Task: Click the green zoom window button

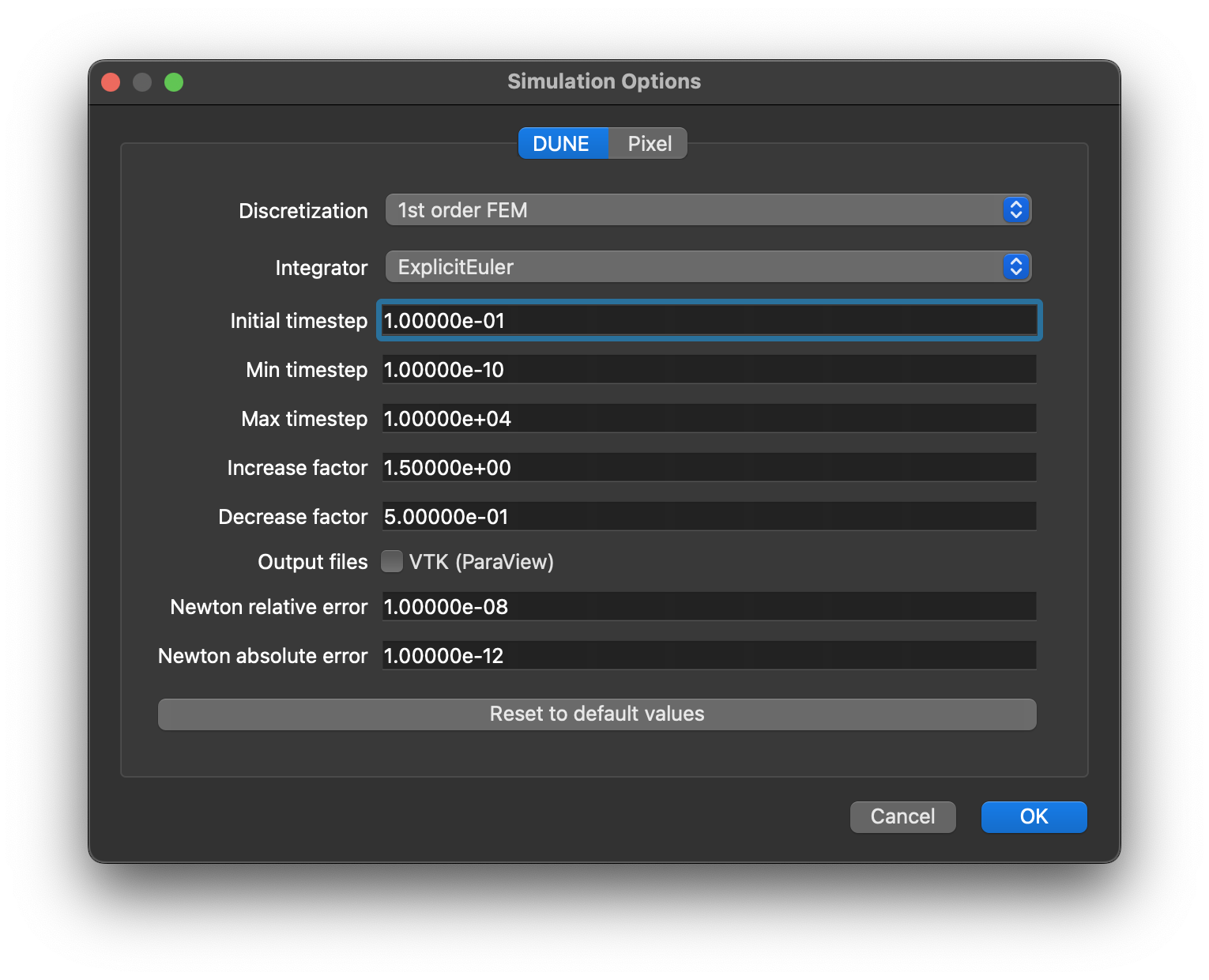Action: tap(174, 82)
